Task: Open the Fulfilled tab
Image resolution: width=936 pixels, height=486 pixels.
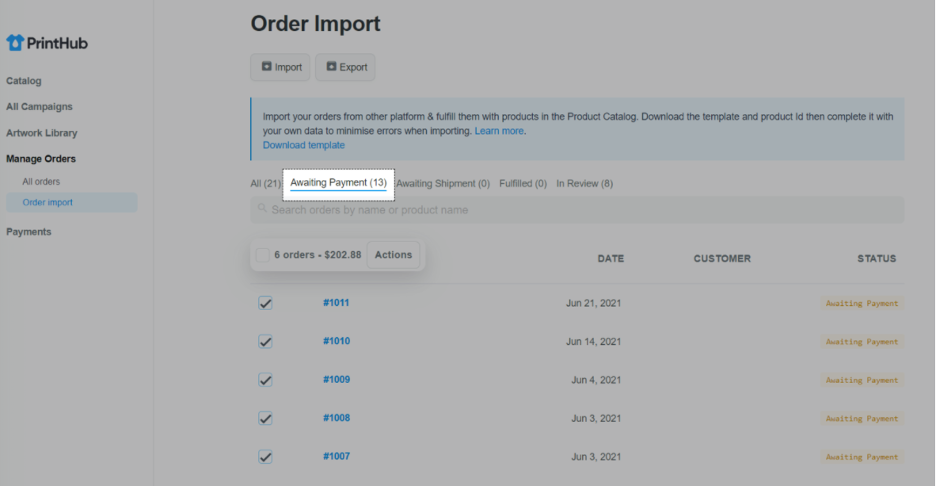Action: coord(522,184)
